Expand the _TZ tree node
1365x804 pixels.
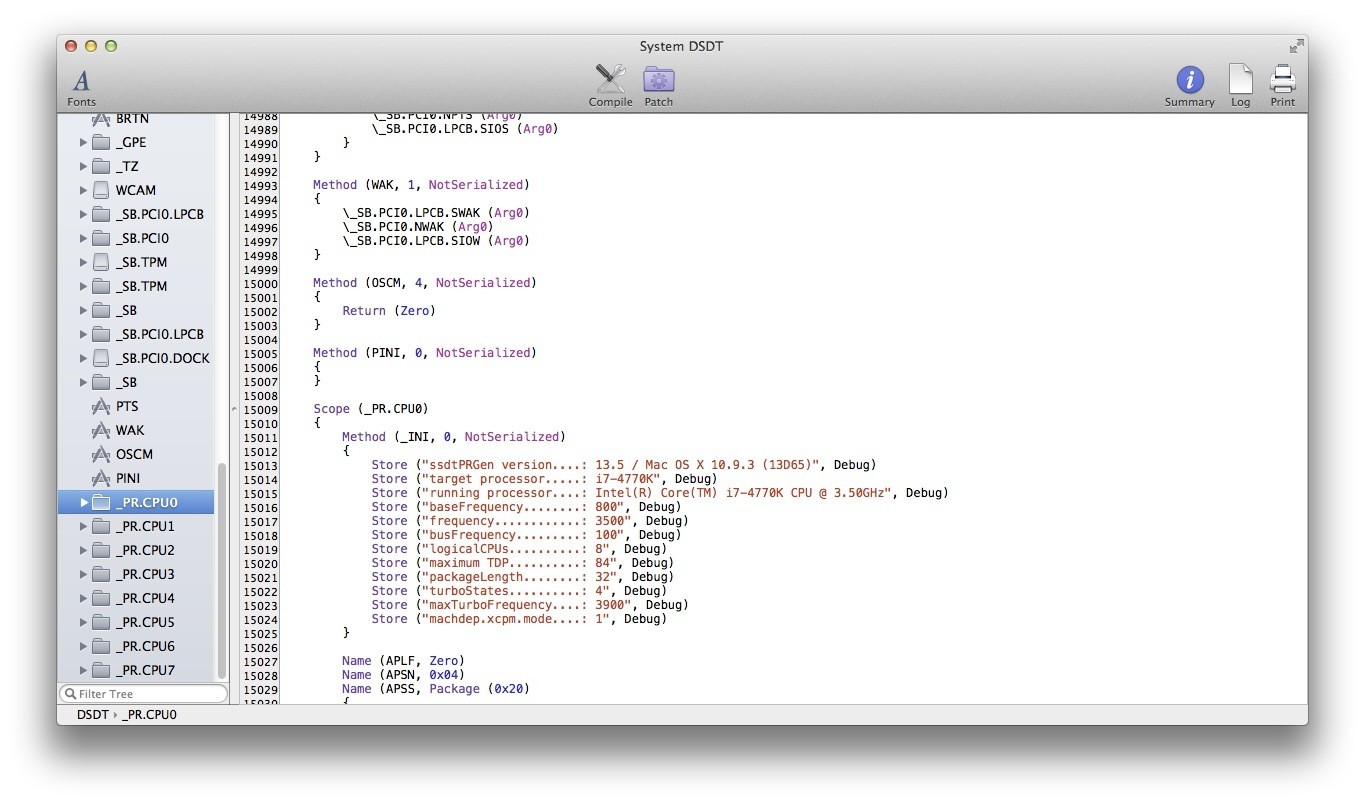point(83,167)
